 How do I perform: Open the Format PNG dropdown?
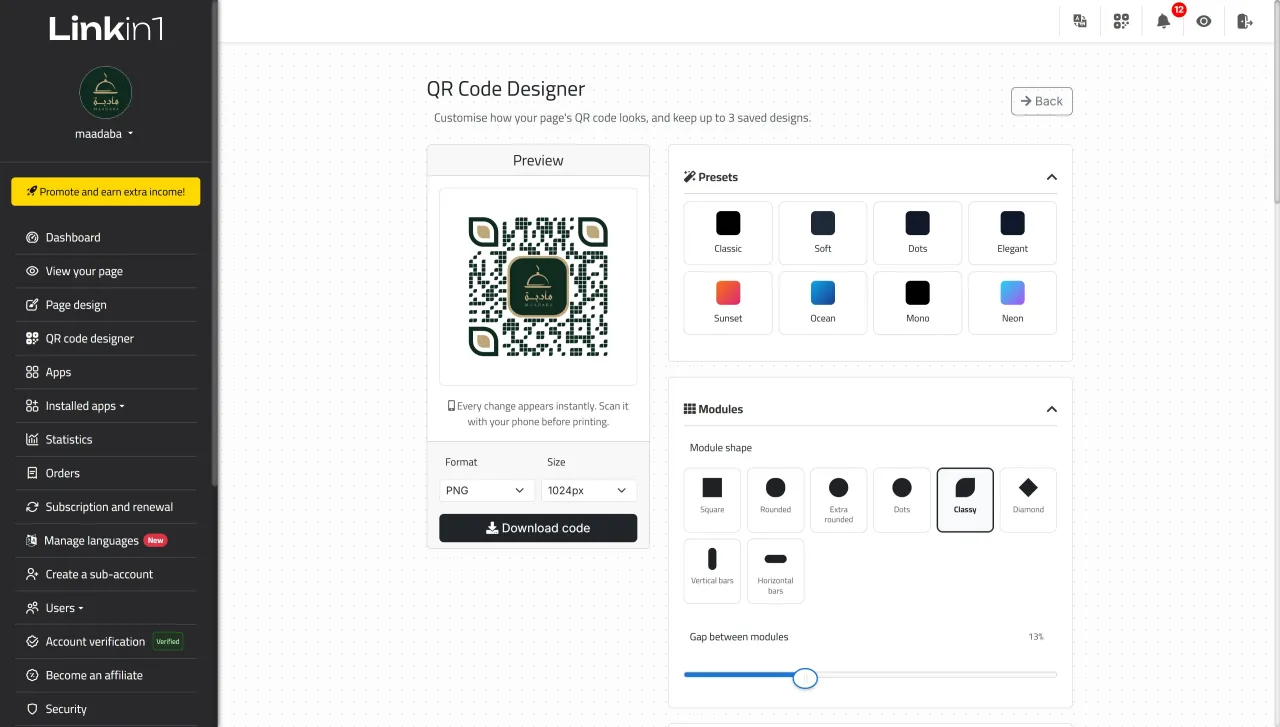485,490
